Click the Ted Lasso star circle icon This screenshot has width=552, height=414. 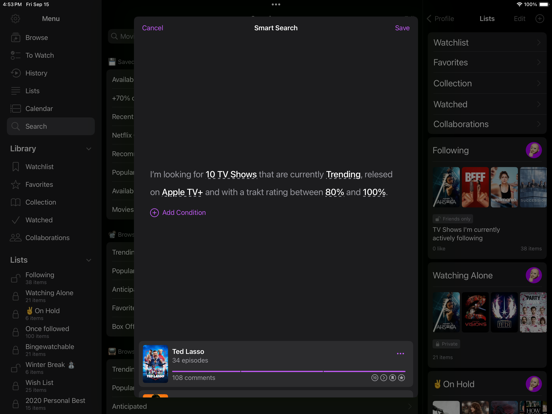click(x=401, y=378)
